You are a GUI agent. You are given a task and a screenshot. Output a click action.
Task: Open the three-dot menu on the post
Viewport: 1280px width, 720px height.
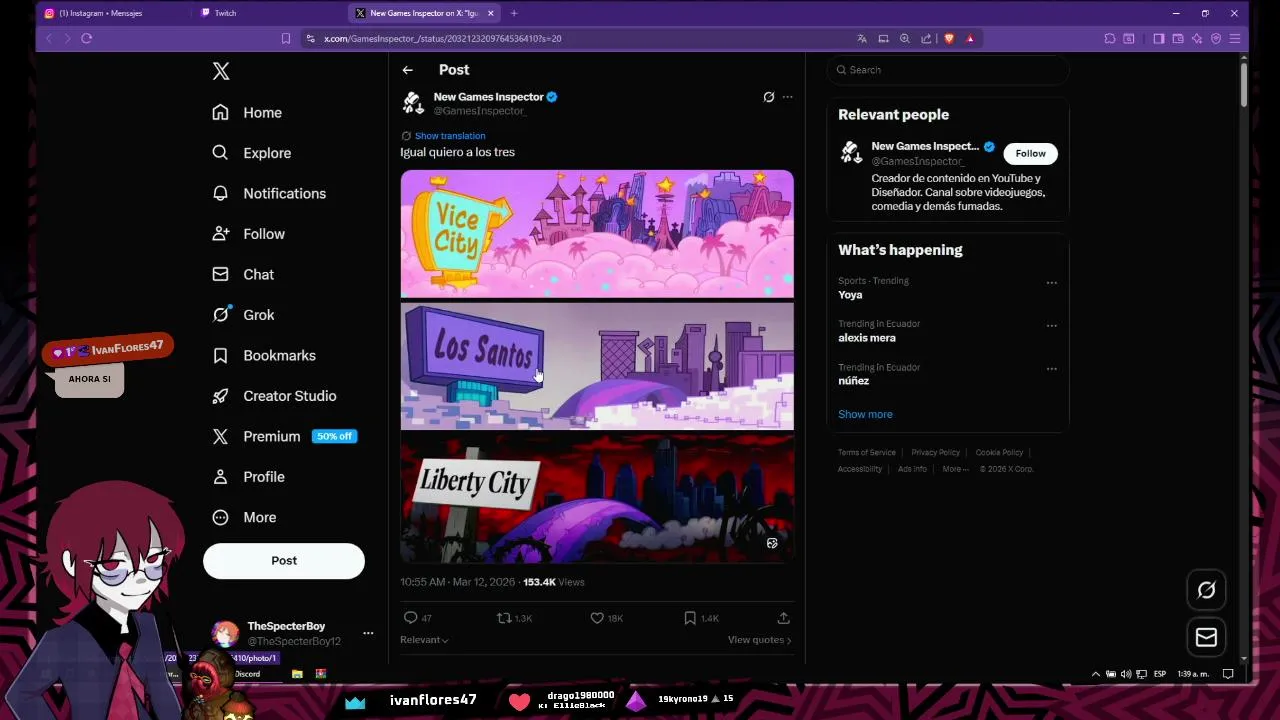[788, 97]
